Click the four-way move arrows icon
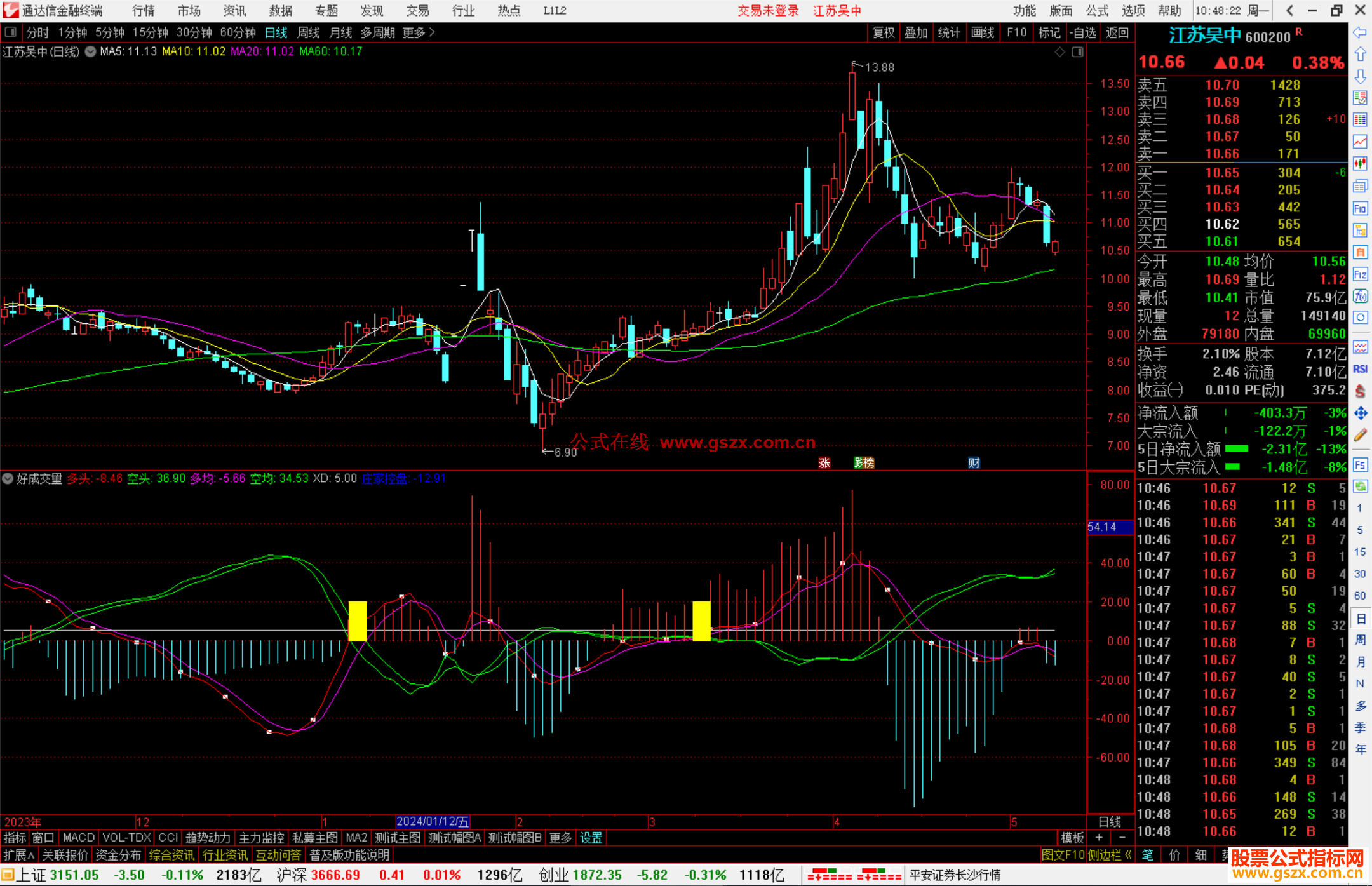The height and width of the screenshot is (886, 1372). tap(1360, 413)
